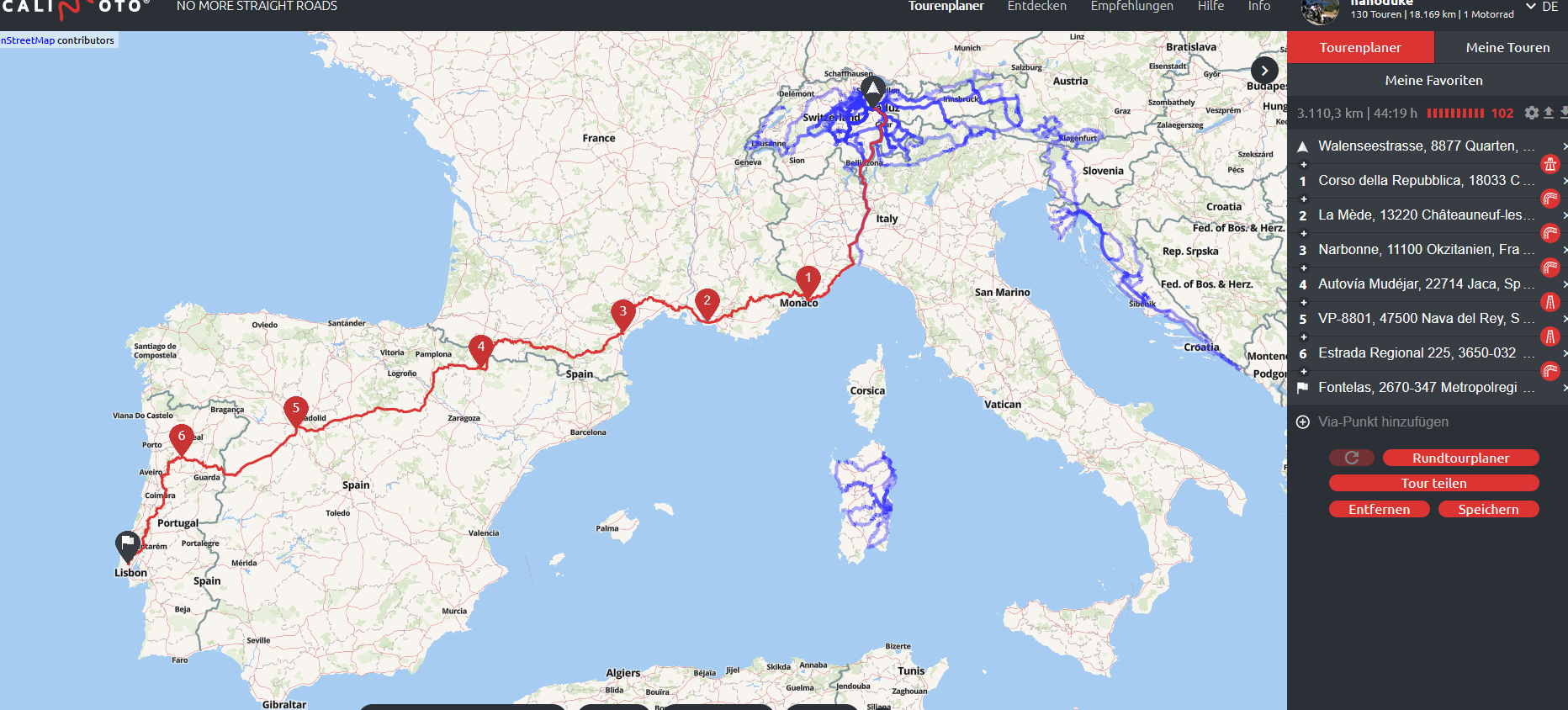
Task: Click the upload tour arrow icon
Action: tap(1549, 113)
